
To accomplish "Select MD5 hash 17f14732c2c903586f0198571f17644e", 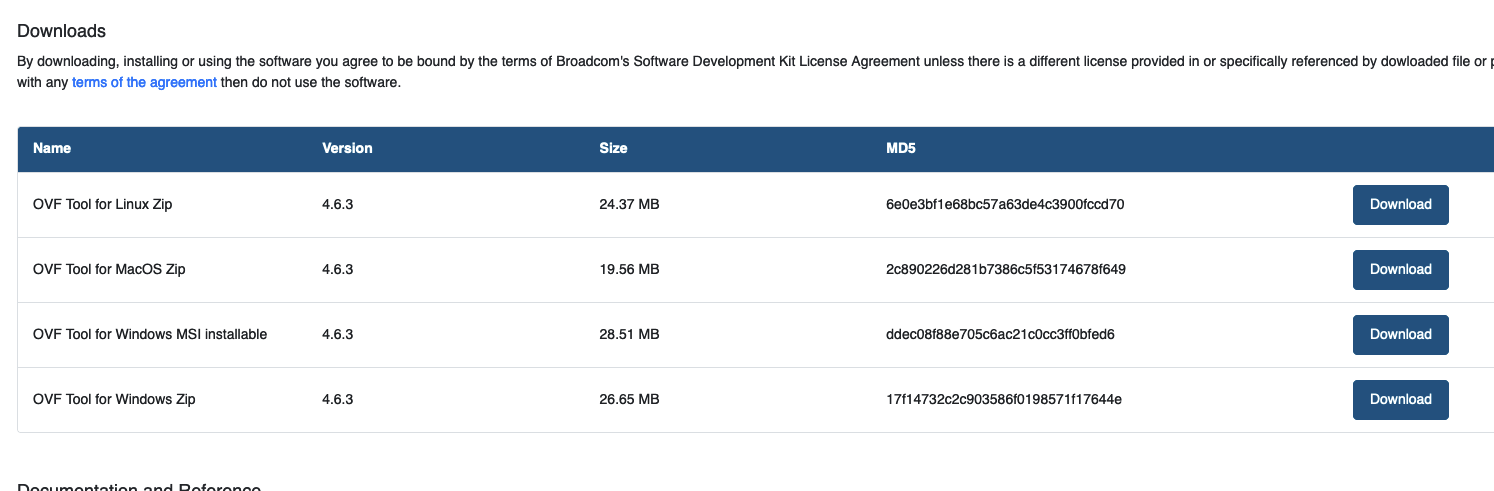I will (1004, 399).
